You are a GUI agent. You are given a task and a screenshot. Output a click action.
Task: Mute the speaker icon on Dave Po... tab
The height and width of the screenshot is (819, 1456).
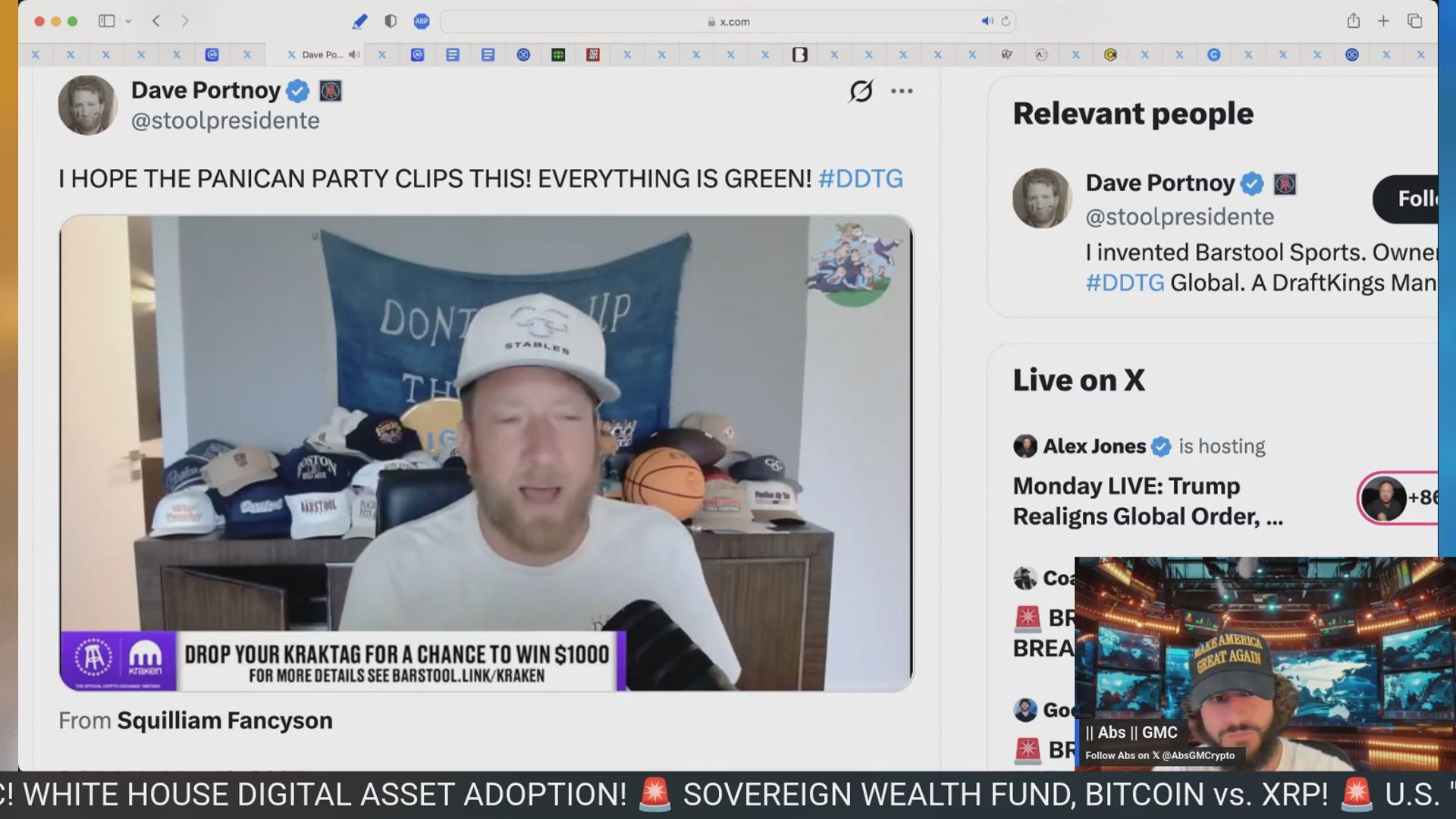[354, 55]
